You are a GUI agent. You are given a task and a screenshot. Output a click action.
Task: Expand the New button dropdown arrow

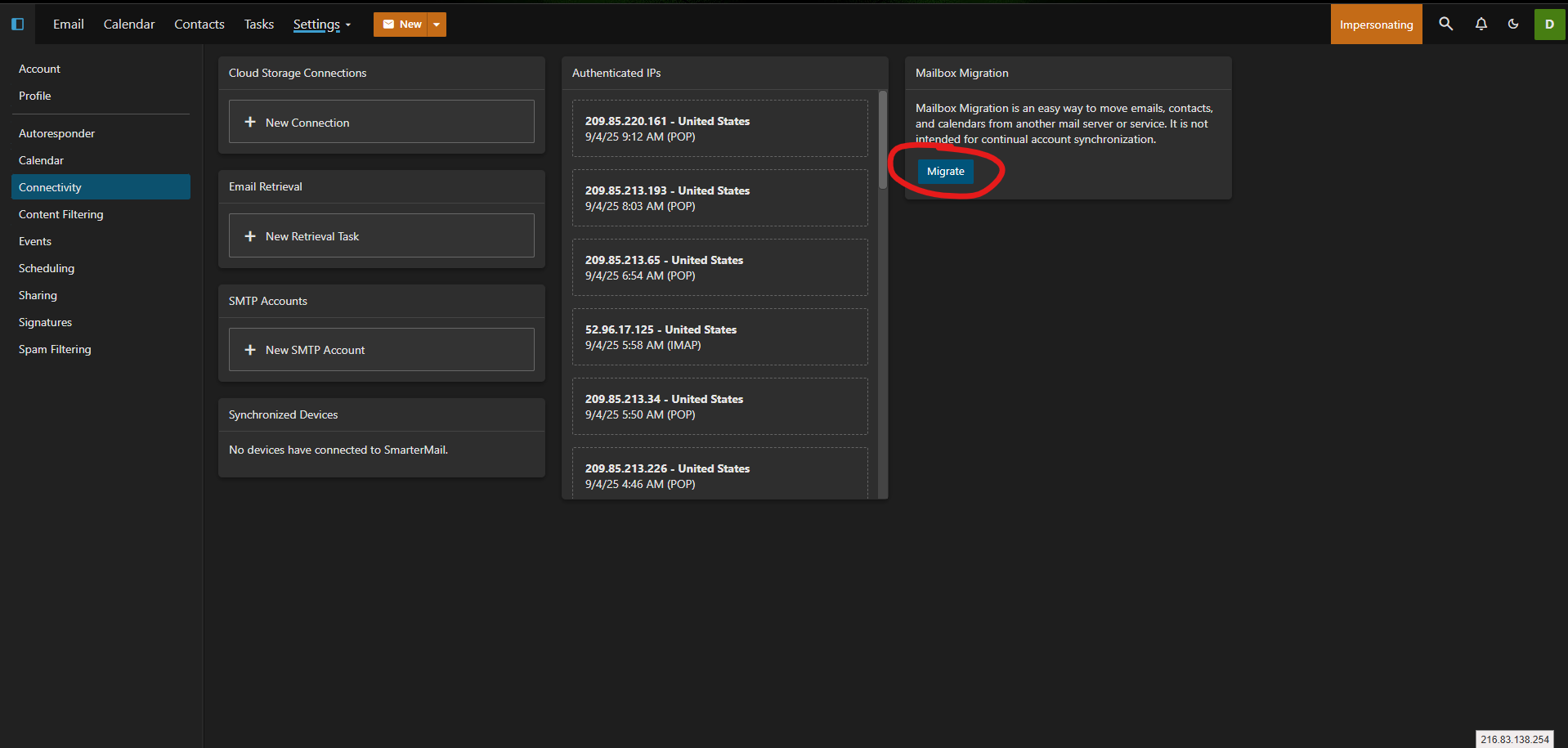(x=437, y=25)
